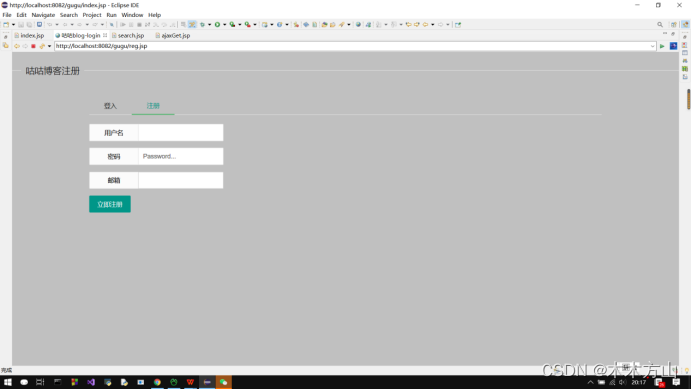Click the 密码 password input field
Image resolution: width=692 pixels, height=389 pixels.
pyautogui.click(x=181, y=156)
